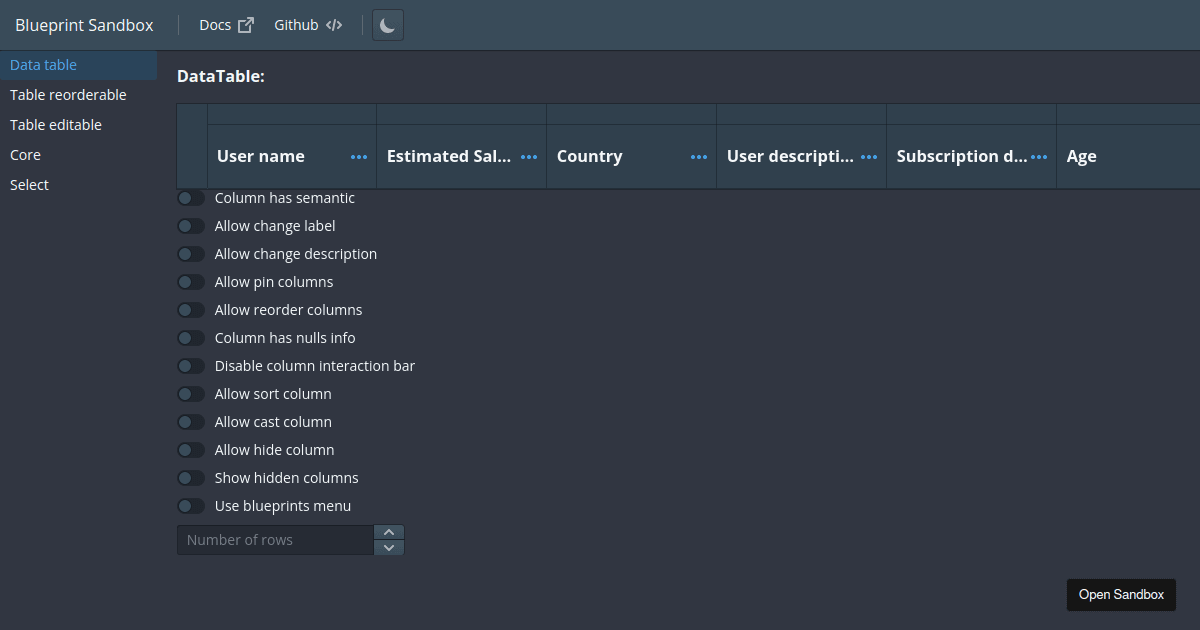Toggle Column has semantic on
Screen dimensions: 1200x630
[190, 197]
